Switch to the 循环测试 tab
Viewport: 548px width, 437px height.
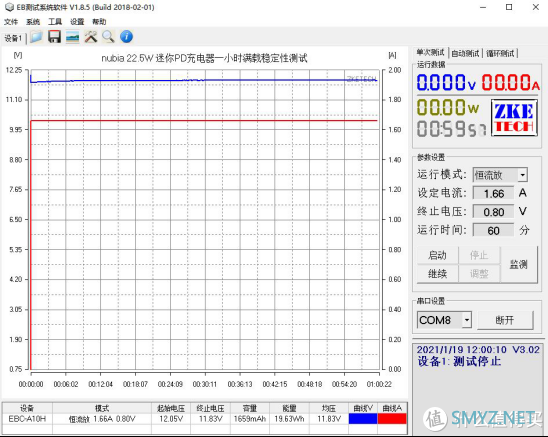(500, 53)
